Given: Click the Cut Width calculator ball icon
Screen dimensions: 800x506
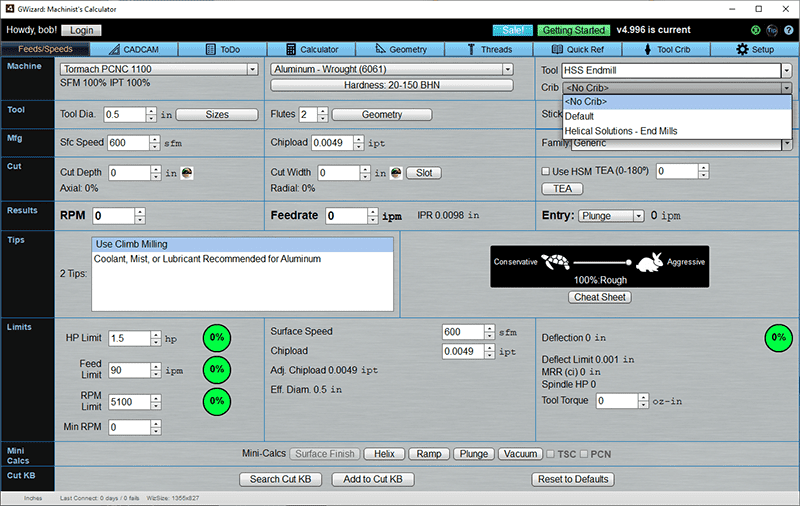Looking at the screenshot, I should [x=396, y=173].
